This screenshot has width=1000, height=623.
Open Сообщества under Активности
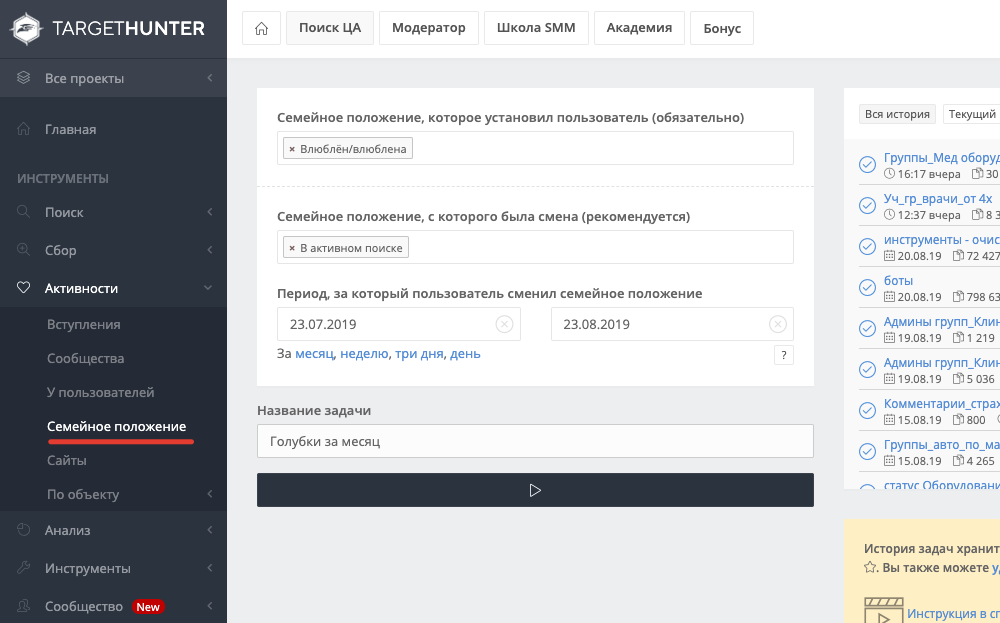point(85,358)
